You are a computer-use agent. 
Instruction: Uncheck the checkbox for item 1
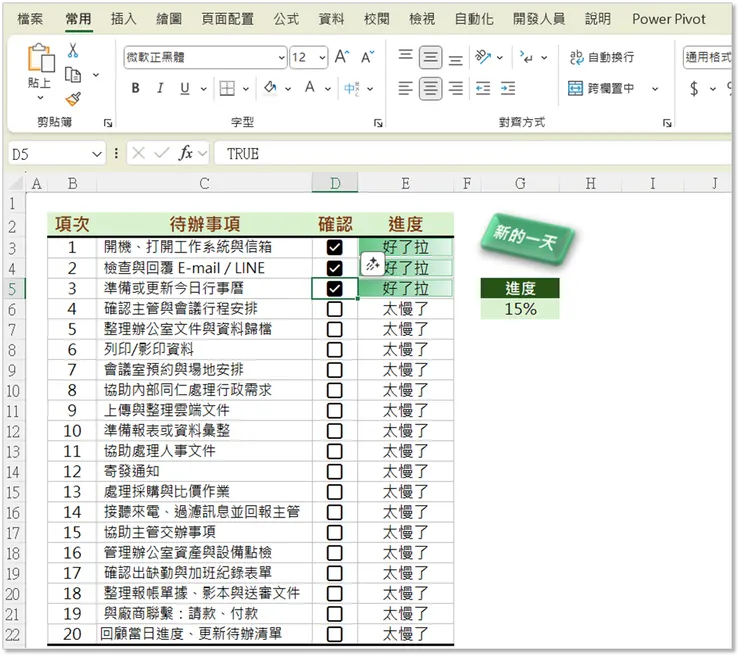[x=335, y=247]
